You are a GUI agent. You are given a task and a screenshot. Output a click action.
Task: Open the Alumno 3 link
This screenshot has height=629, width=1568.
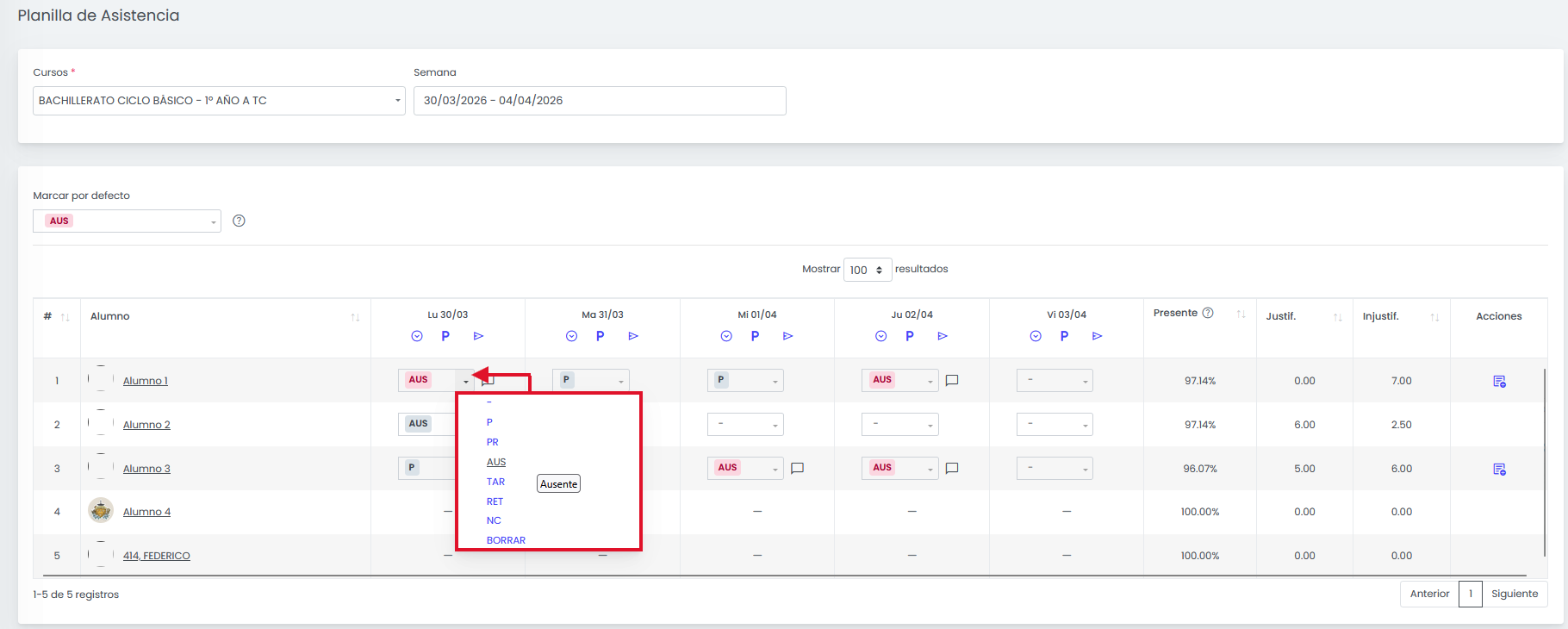pos(146,469)
